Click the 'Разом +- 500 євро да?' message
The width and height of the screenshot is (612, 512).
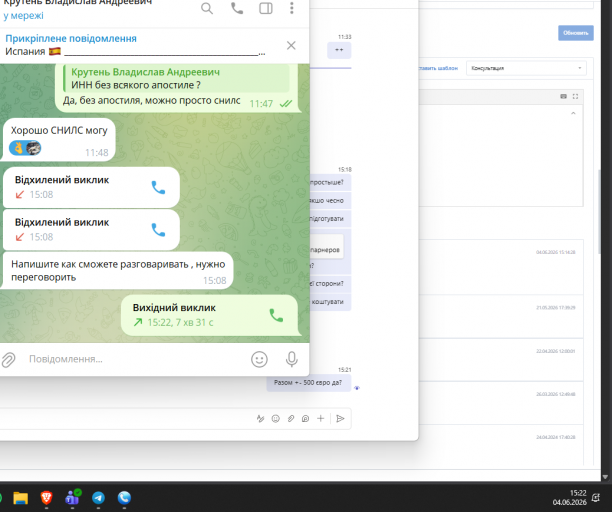(308, 383)
